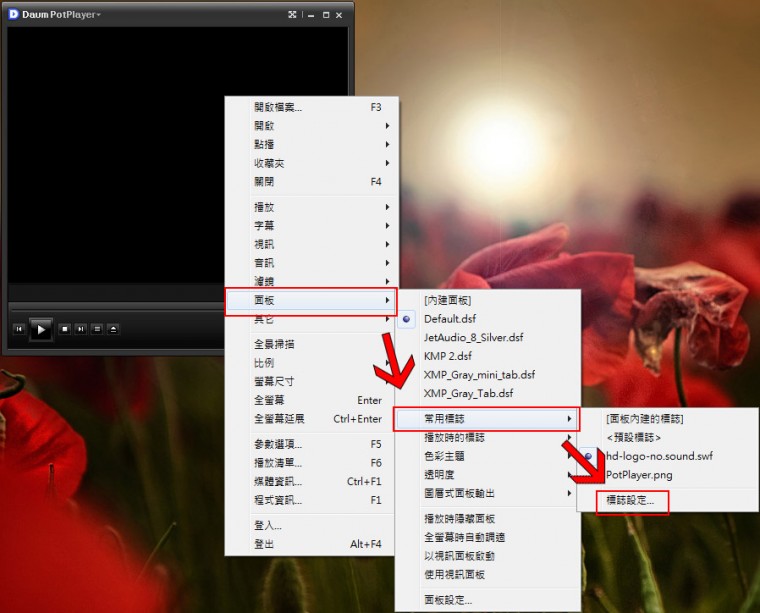
Task: Expand the 圖層式面板輸出 submenu
Action: pyautogui.click(x=488, y=493)
